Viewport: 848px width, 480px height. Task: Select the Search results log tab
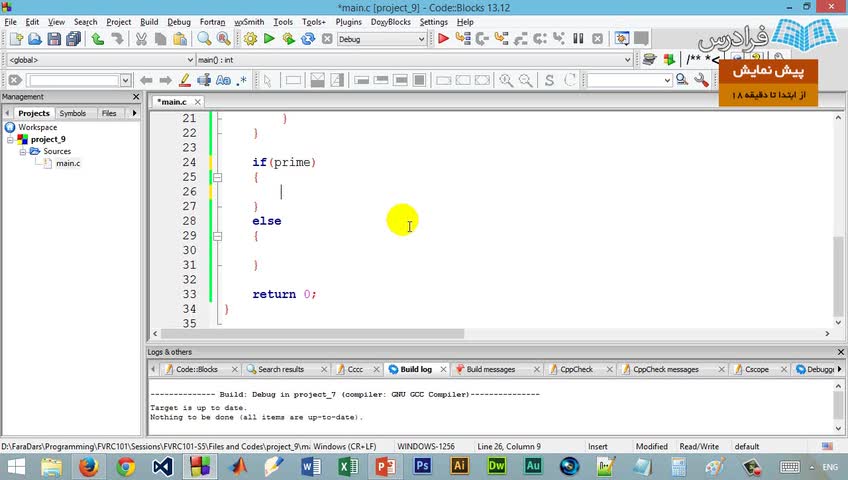(281, 369)
